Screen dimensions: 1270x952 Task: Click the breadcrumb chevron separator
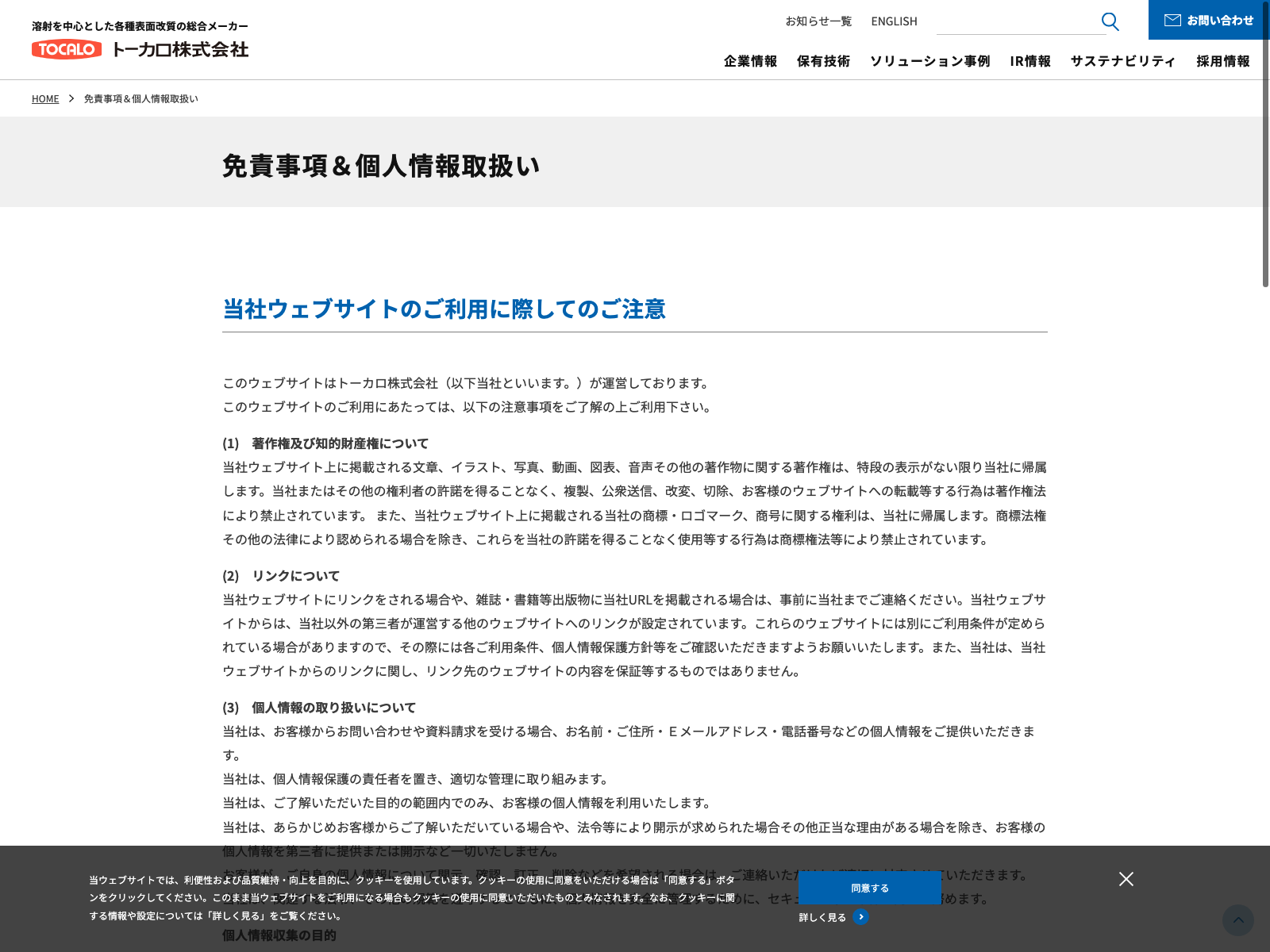pos(71,98)
